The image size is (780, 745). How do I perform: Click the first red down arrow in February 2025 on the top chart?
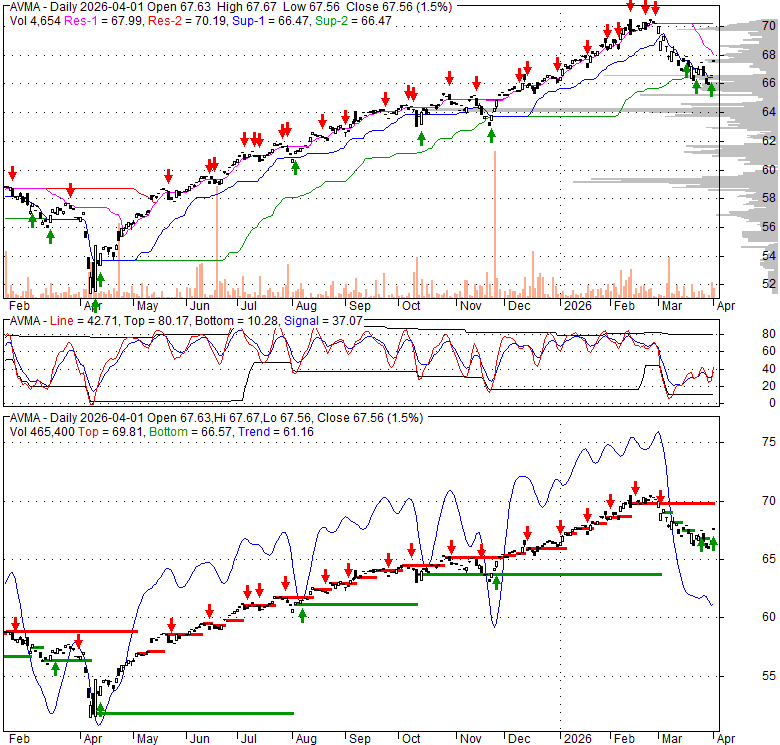tap(12, 172)
